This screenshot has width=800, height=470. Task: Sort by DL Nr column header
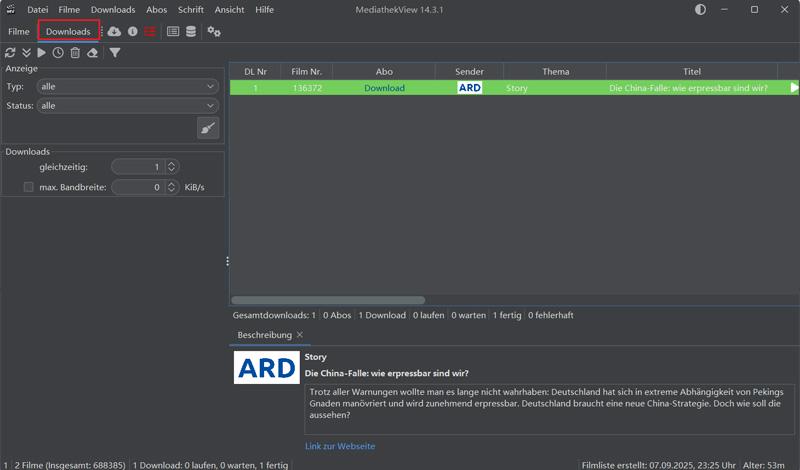[x=255, y=71]
